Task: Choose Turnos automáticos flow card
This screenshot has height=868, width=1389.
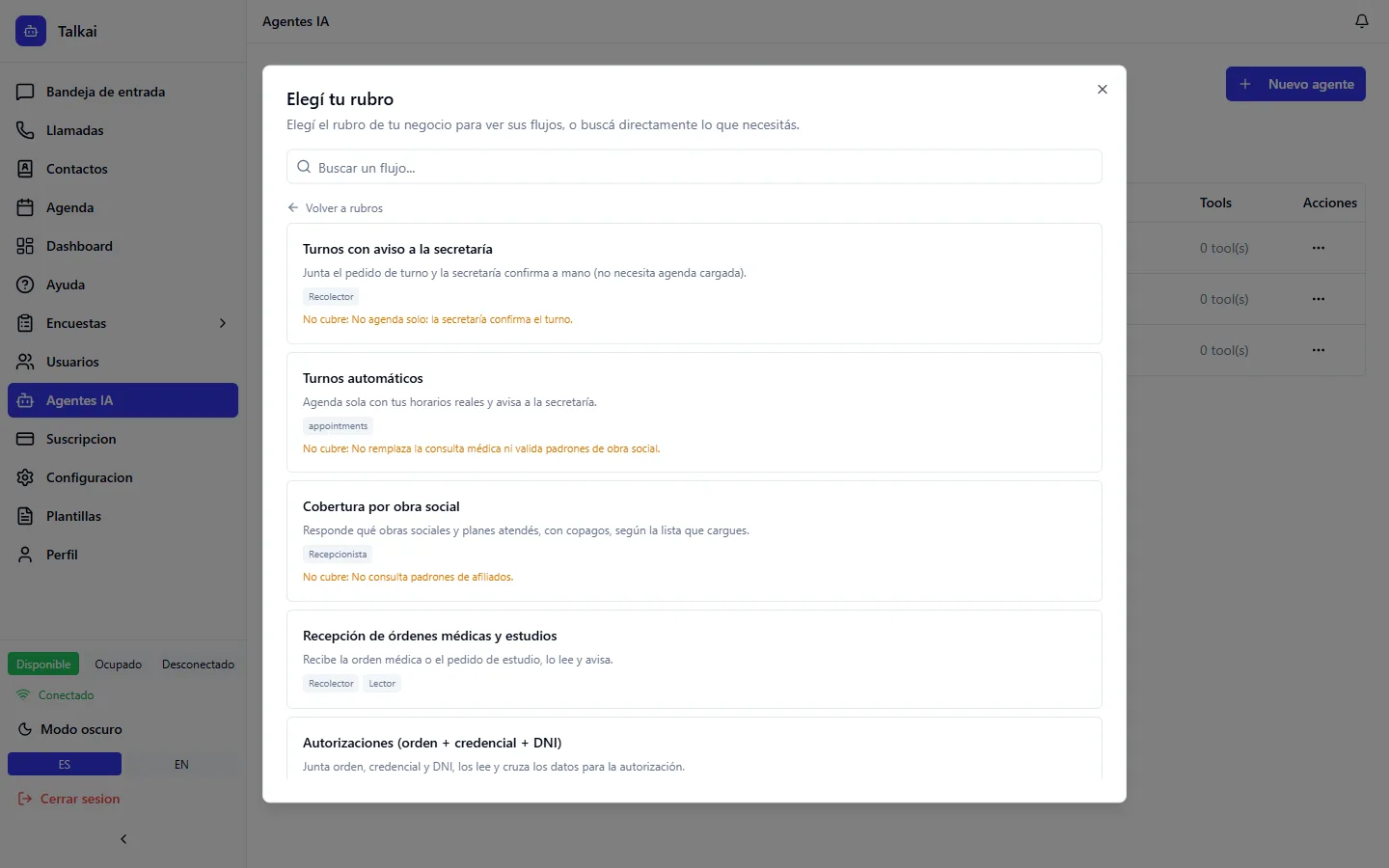Action: tap(694, 413)
